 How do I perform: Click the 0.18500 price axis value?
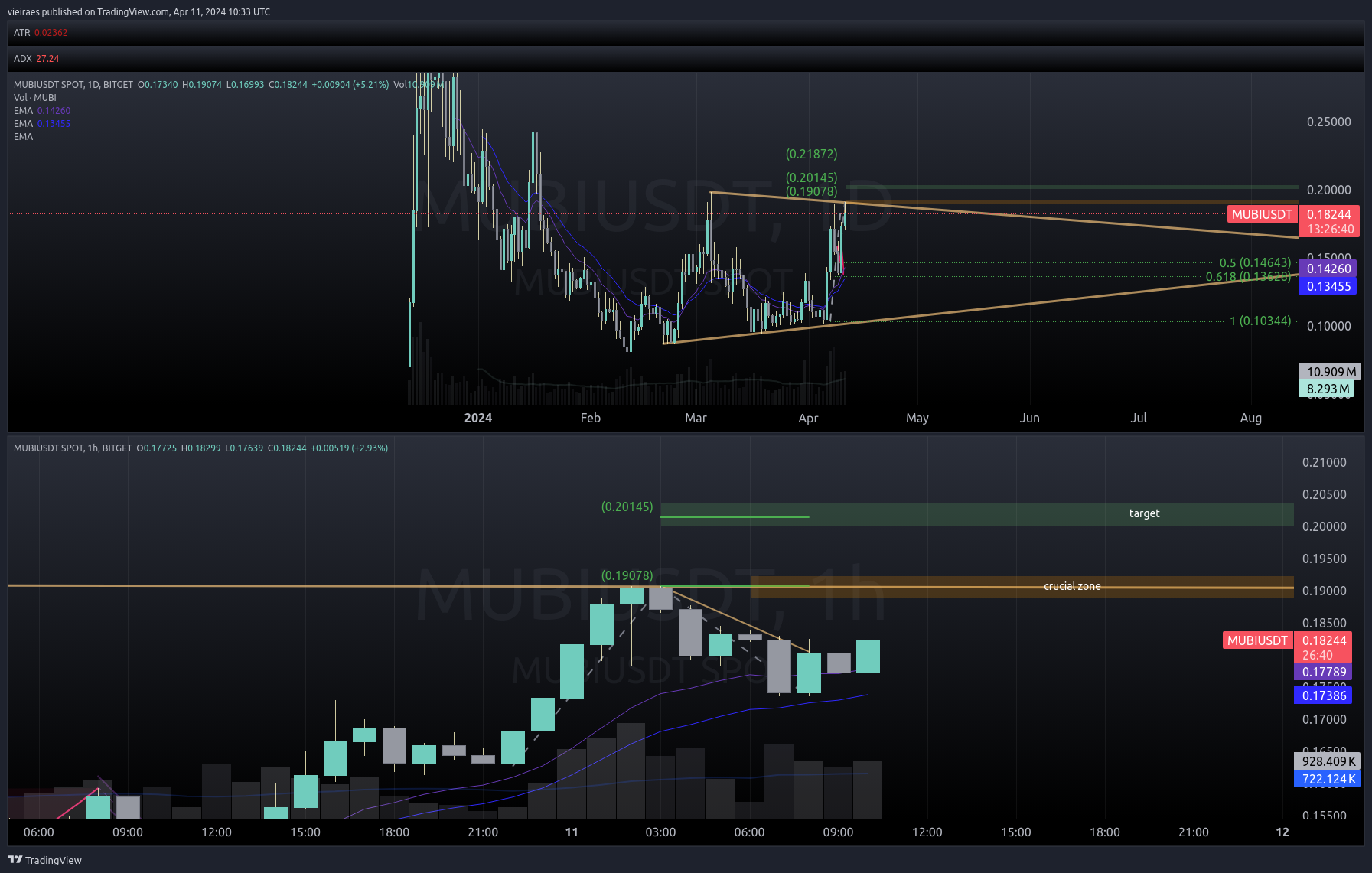1325,624
